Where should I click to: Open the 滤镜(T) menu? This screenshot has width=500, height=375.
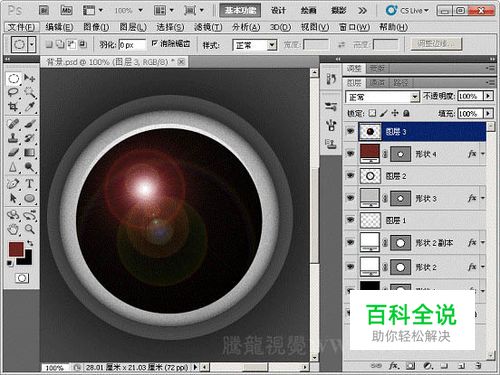coord(208,27)
